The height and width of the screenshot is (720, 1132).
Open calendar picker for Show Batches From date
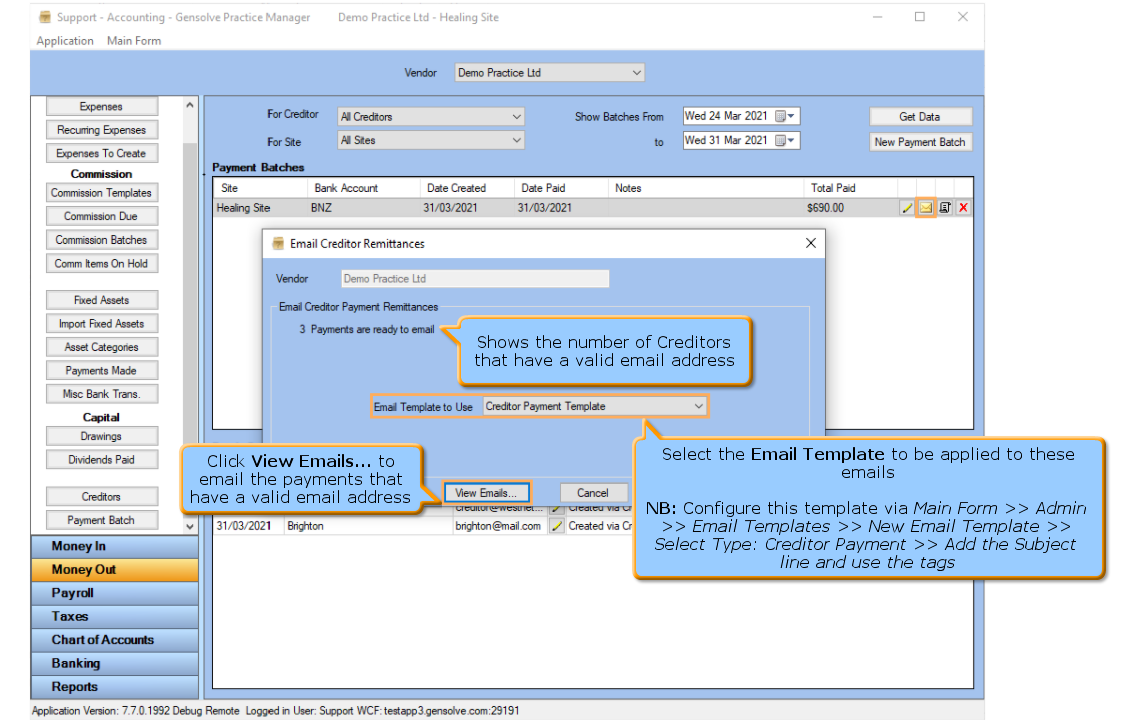785,116
